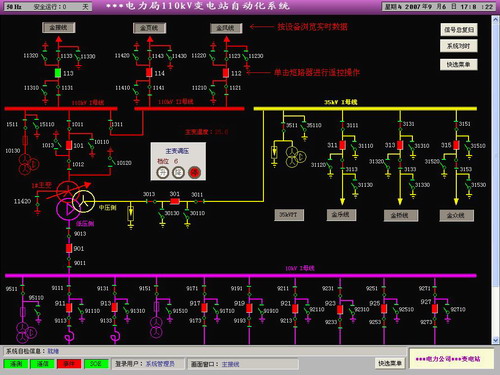Click the red stop round button
500x375 pixels.
tap(194, 172)
